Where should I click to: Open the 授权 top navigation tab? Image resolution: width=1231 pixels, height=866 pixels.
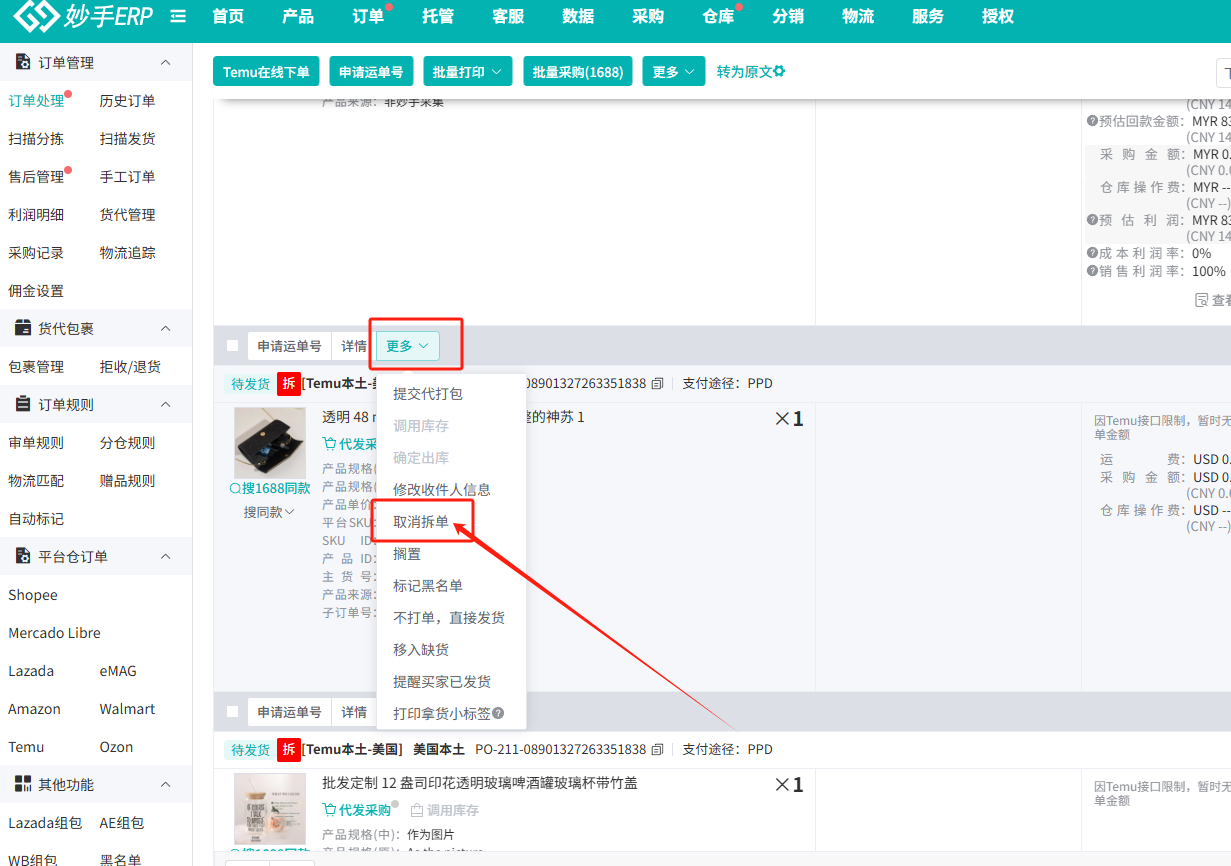(x=998, y=16)
